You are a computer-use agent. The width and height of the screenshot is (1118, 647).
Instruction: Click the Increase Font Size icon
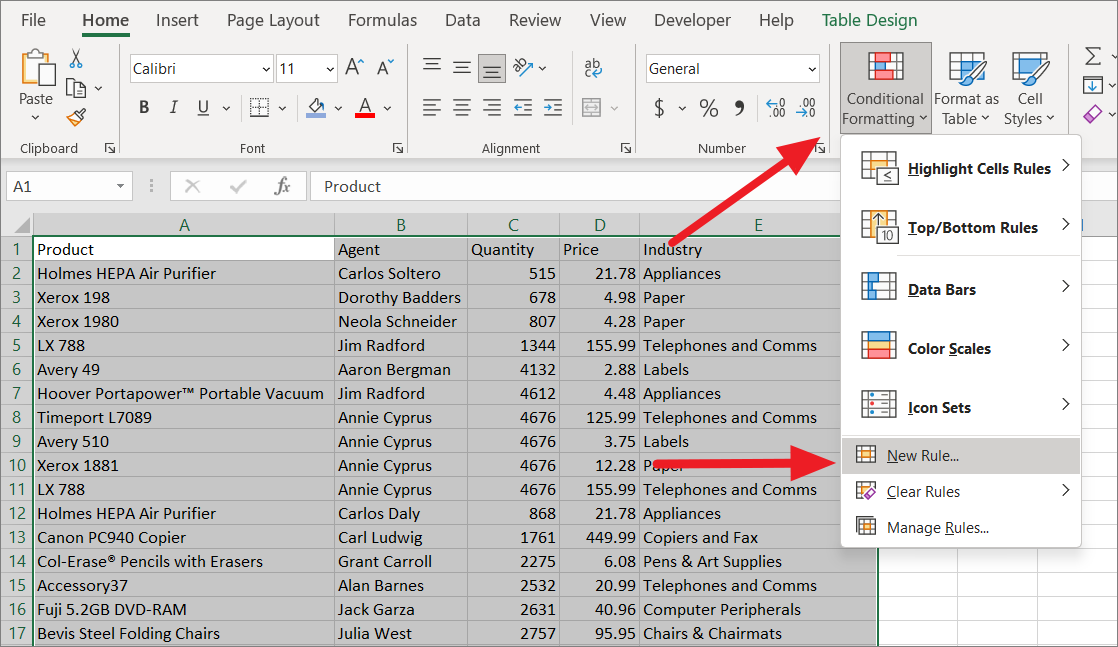[354, 68]
